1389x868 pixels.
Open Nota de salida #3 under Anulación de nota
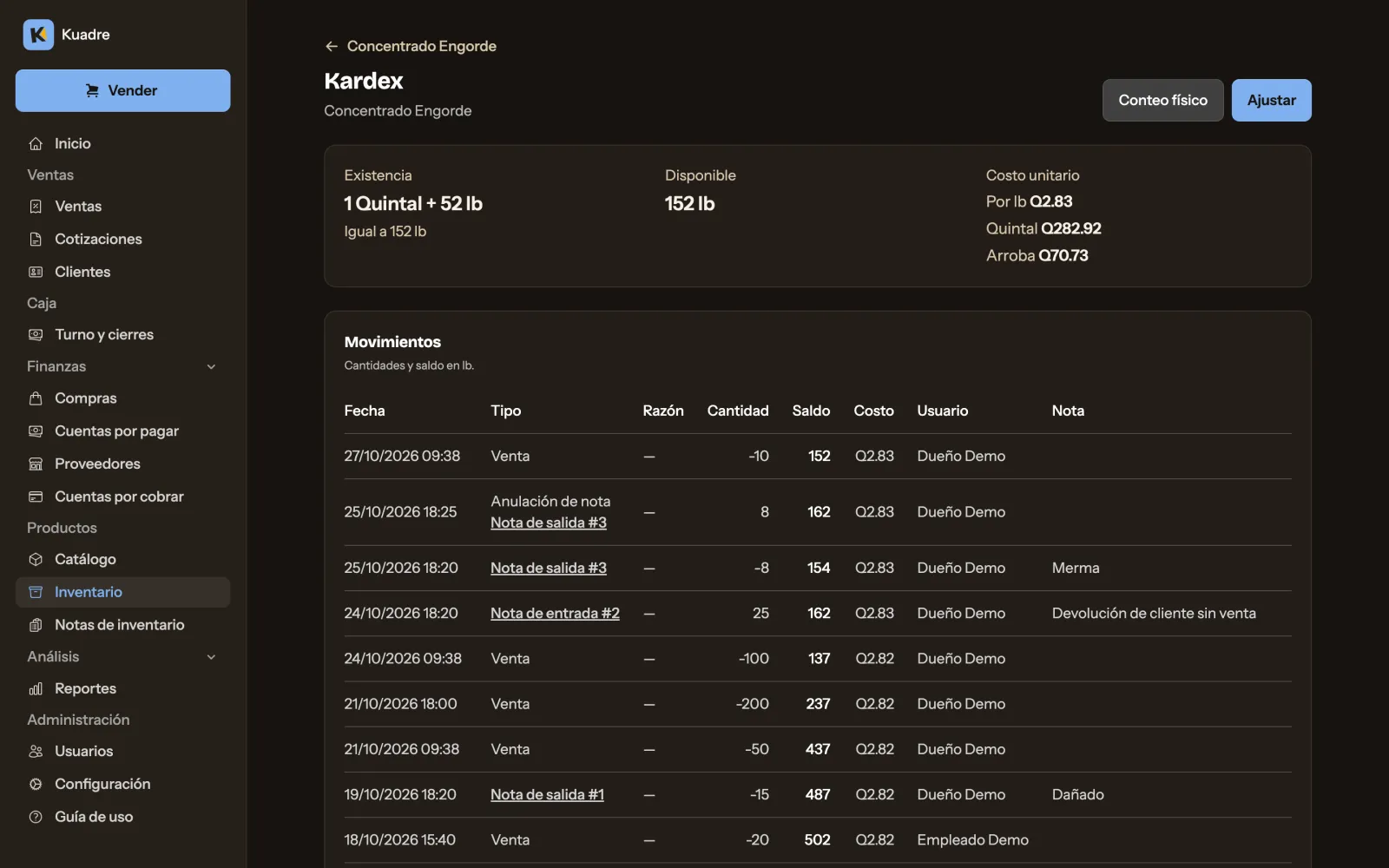pyautogui.click(x=549, y=523)
